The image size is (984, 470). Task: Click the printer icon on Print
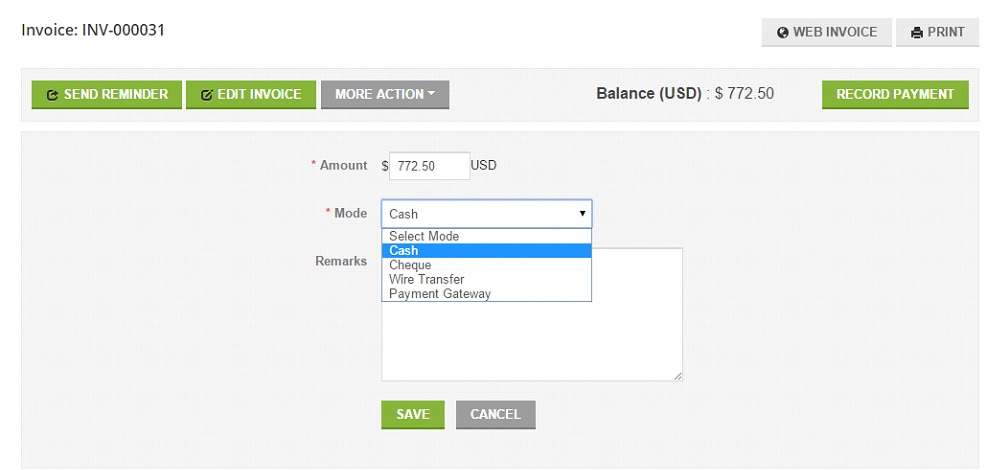click(917, 33)
